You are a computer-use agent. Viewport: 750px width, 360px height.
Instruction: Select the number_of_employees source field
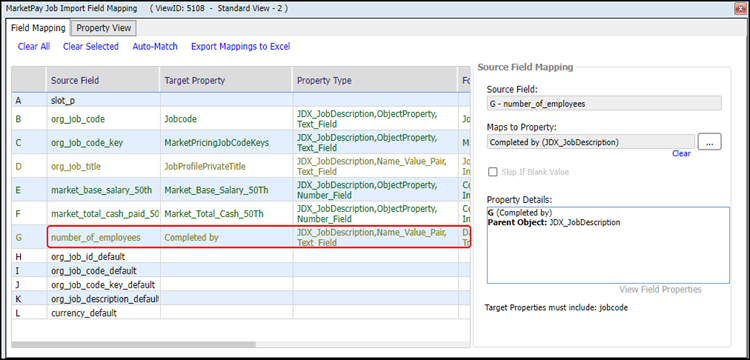coord(103,237)
